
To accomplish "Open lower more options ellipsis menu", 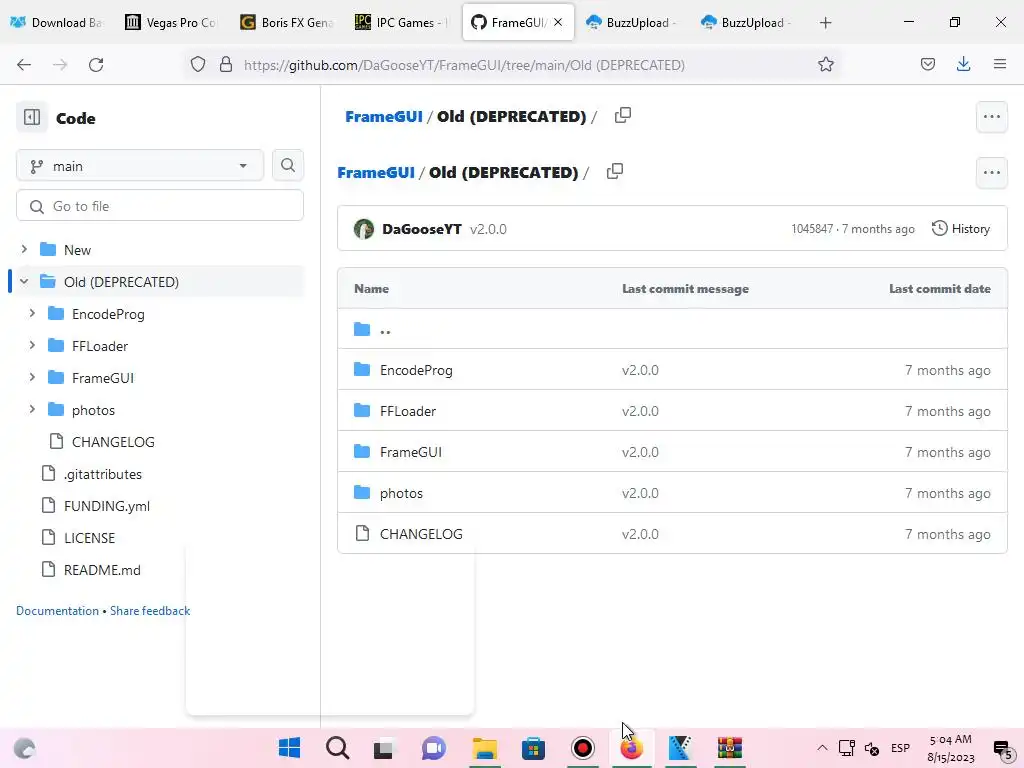I will coord(991,173).
